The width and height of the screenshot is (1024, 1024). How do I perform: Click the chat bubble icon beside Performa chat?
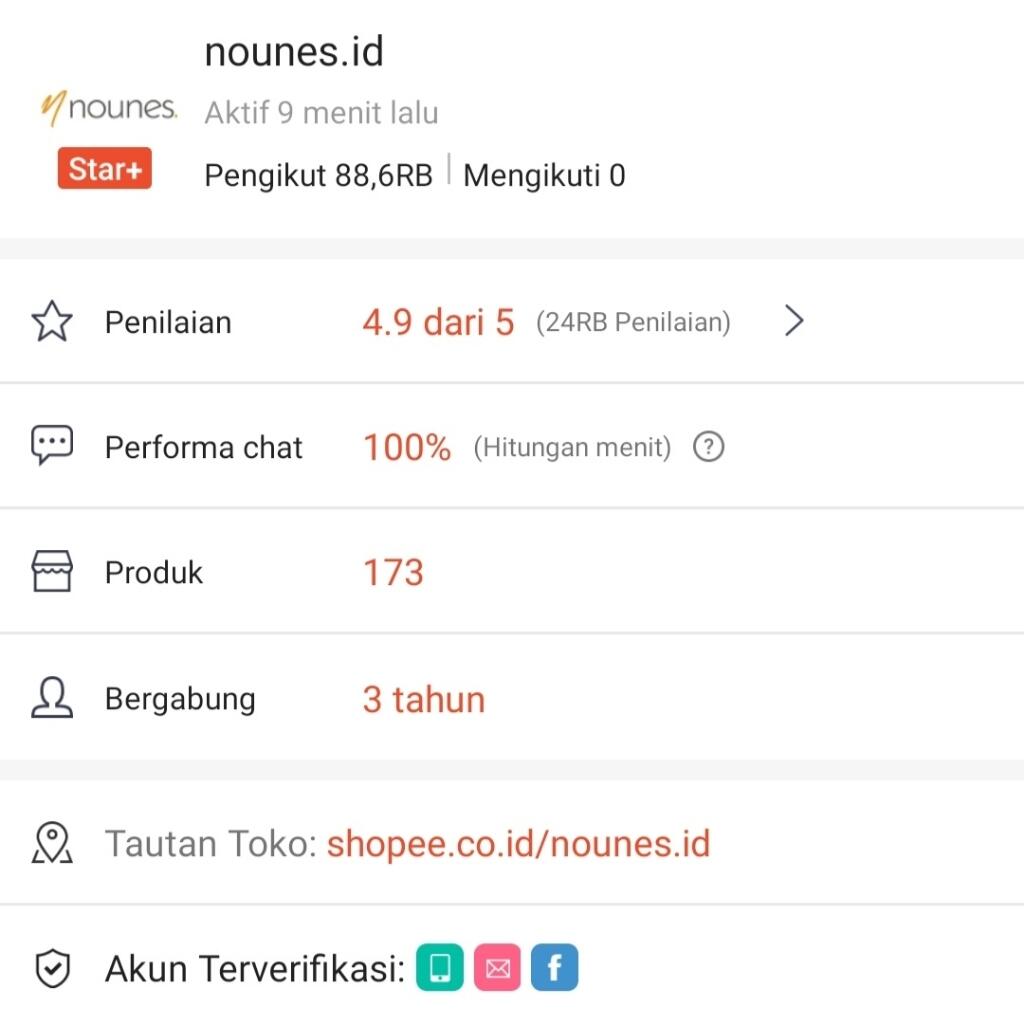[x=52, y=446]
